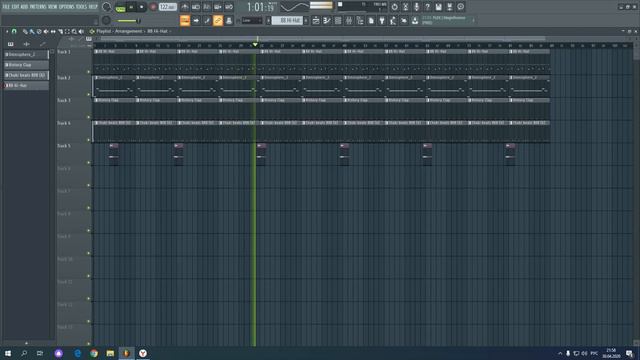
Task: Click the stop transport button
Action: (142, 7)
